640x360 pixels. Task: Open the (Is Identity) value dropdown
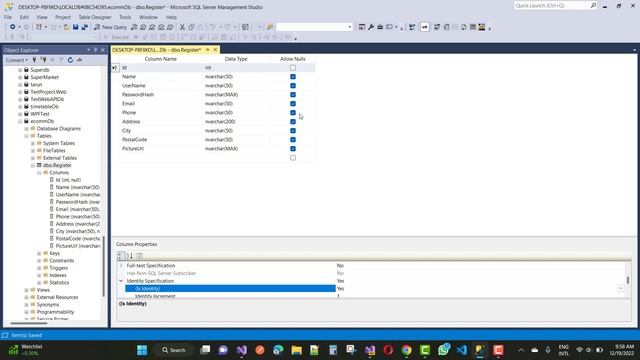pyautogui.click(x=620, y=289)
